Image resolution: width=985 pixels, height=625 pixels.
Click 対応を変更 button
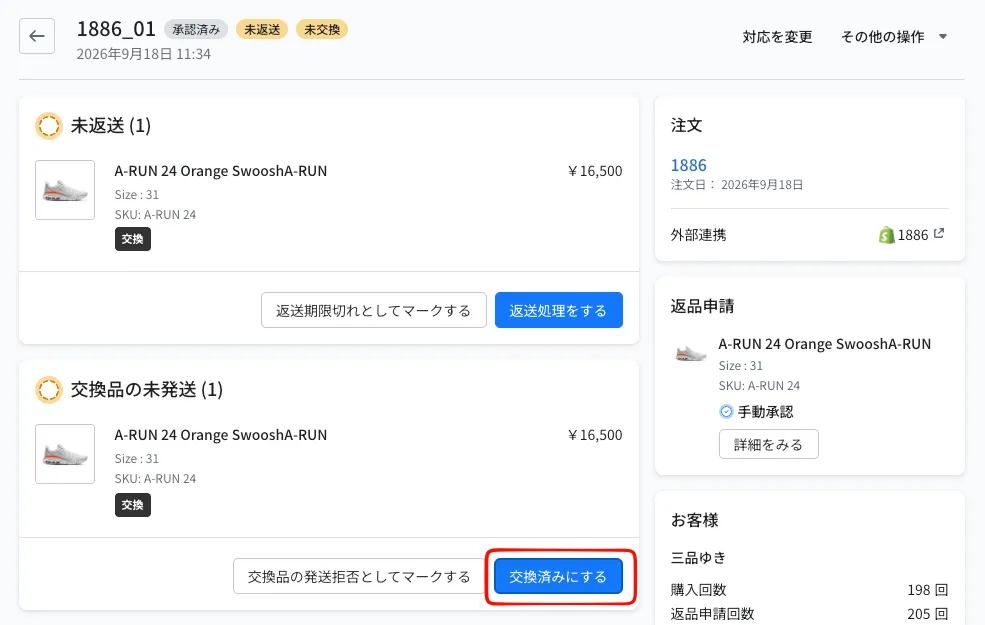[x=777, y=37]
